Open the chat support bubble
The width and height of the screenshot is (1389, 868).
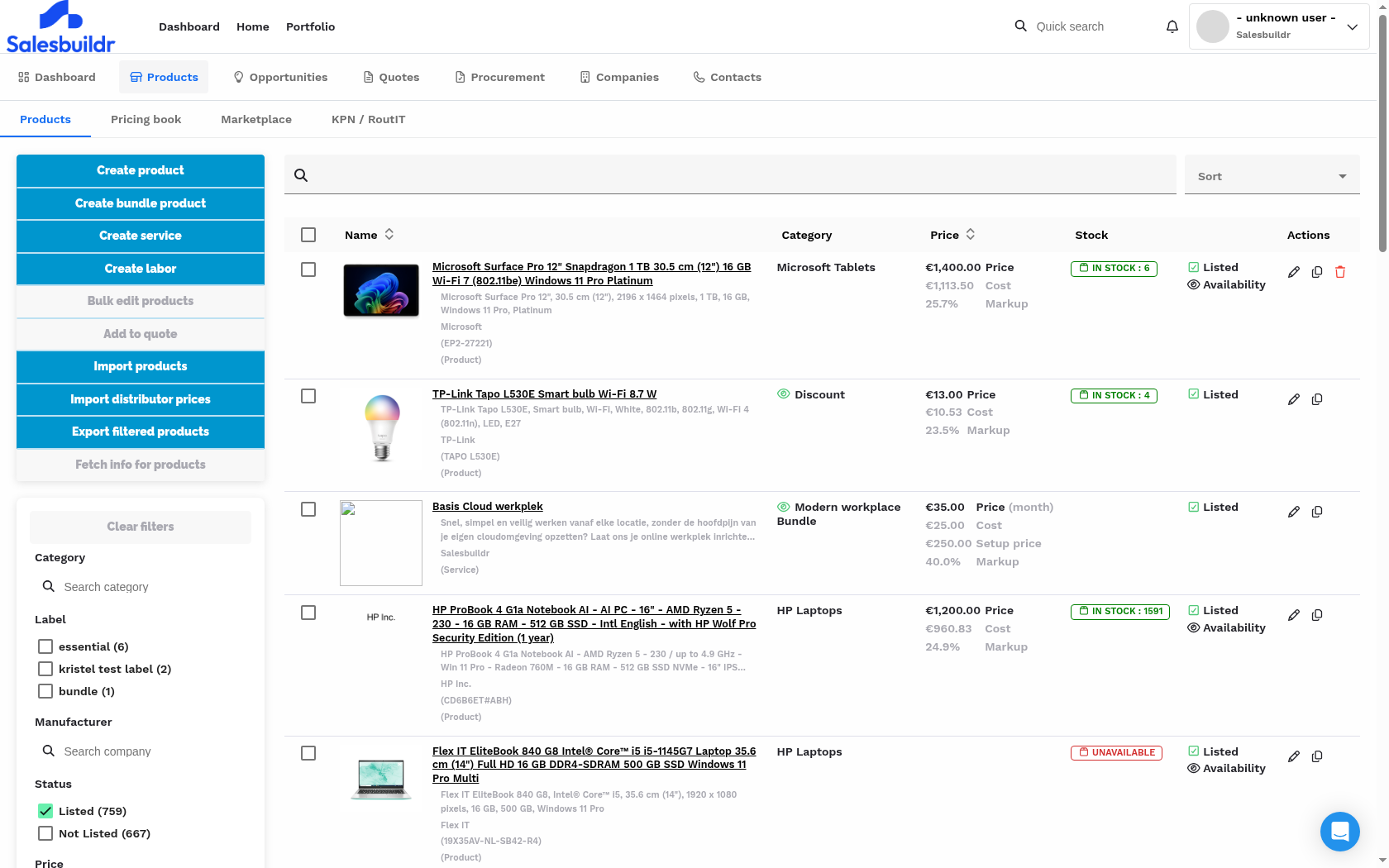(x=1339, y=831)
